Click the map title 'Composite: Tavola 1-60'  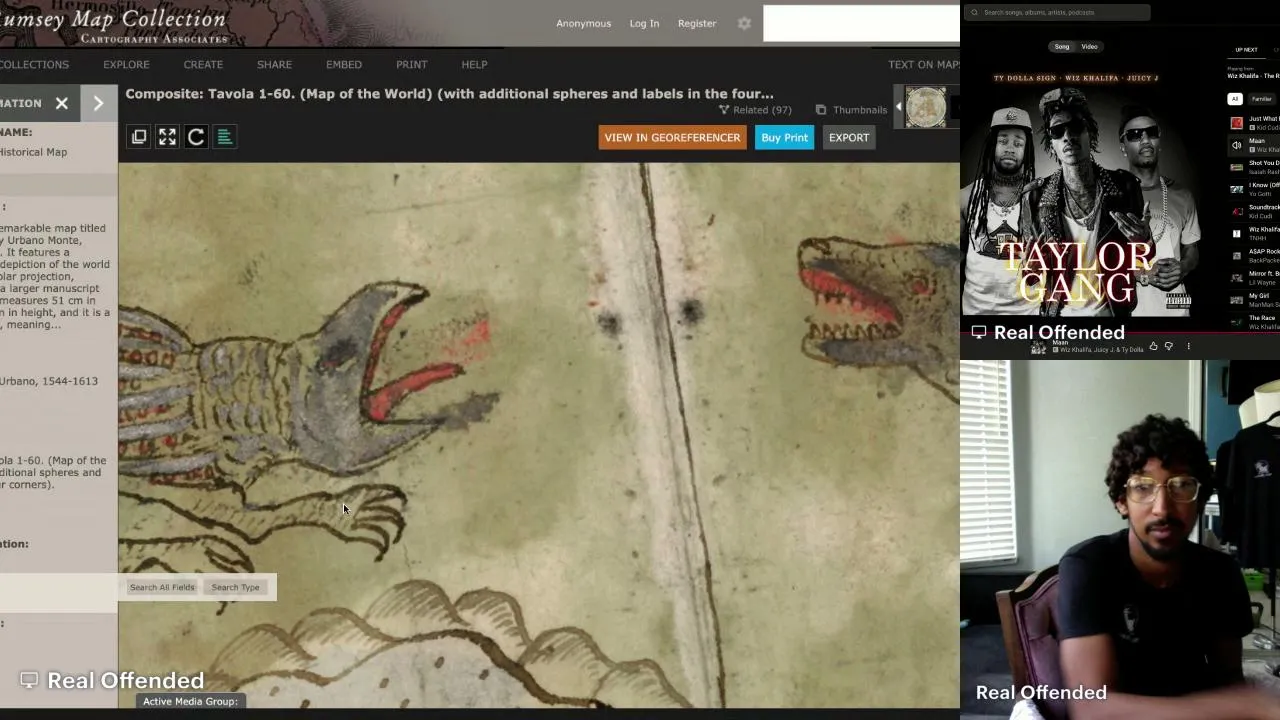(x=449, y=94)
